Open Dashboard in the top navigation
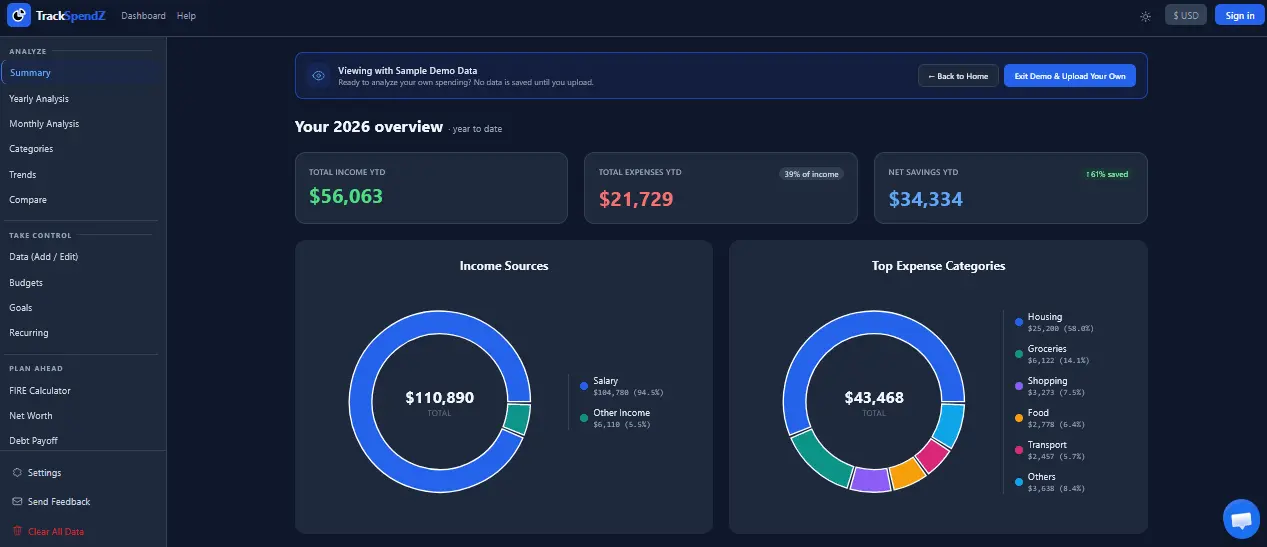The height and width of the screenshot is (547, 1267). [x=143, y=16]
